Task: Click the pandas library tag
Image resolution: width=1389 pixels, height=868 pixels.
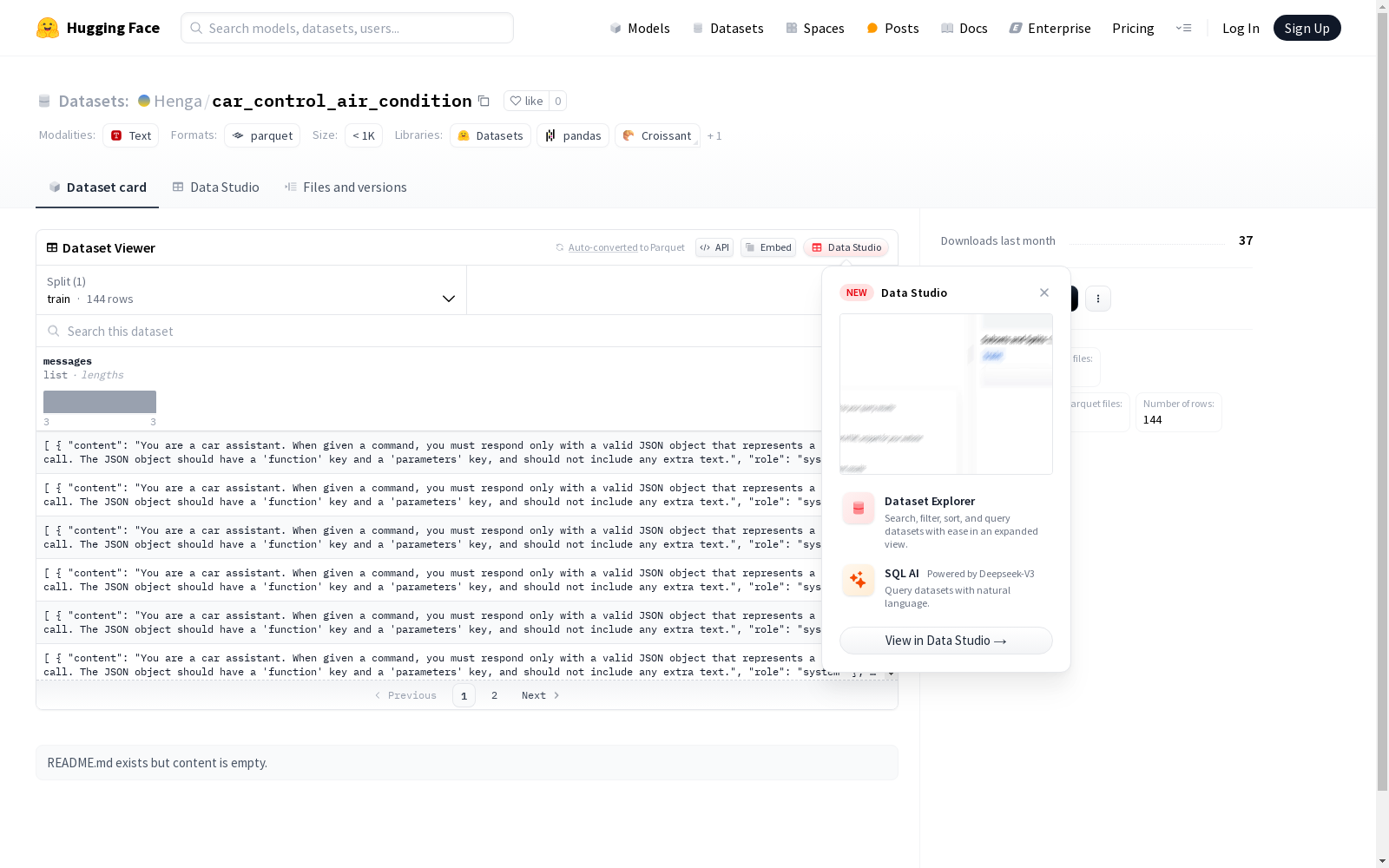Action: point(573,135)
